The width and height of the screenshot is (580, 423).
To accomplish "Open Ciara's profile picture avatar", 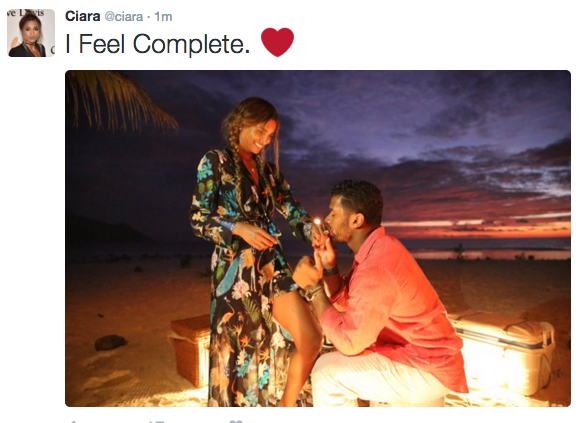I will coord(31,33).
